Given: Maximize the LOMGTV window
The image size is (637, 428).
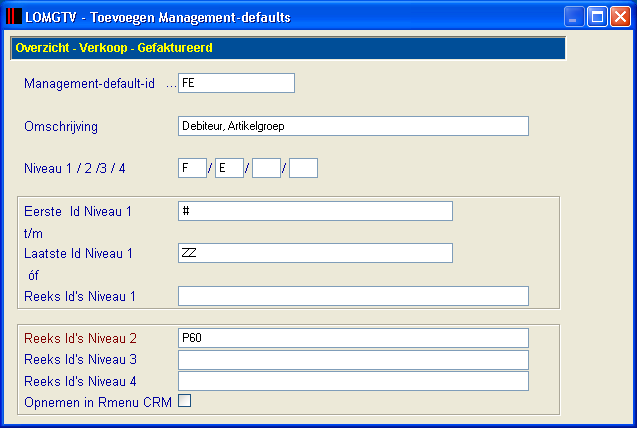Looking at the screenshot, I should pyautogui.click(x=597, y=17).
